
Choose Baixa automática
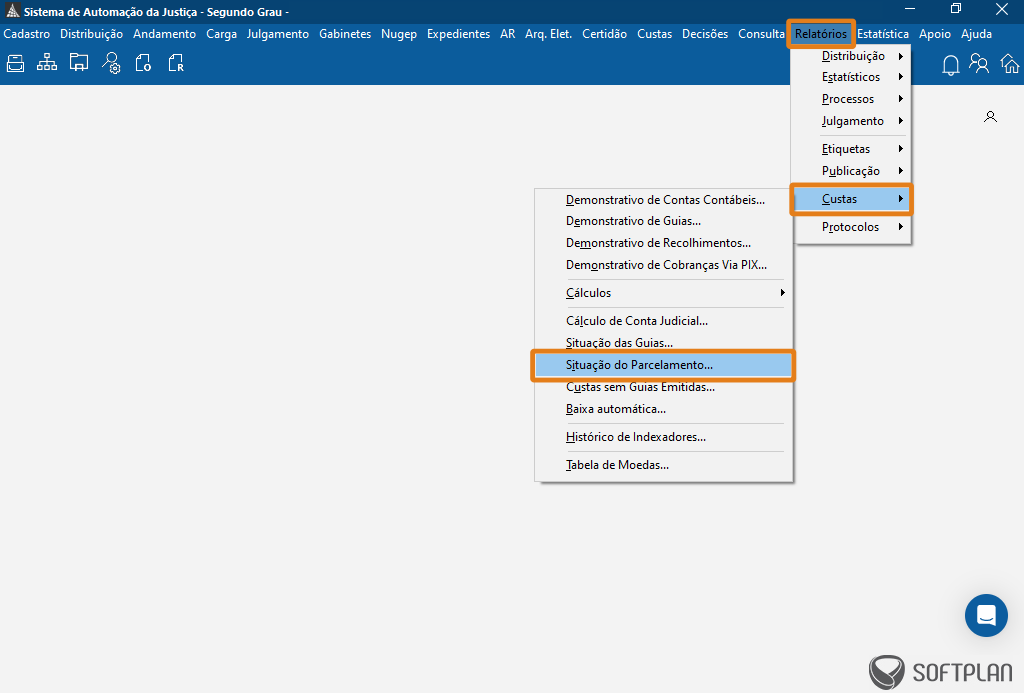(x=664, y=410)
